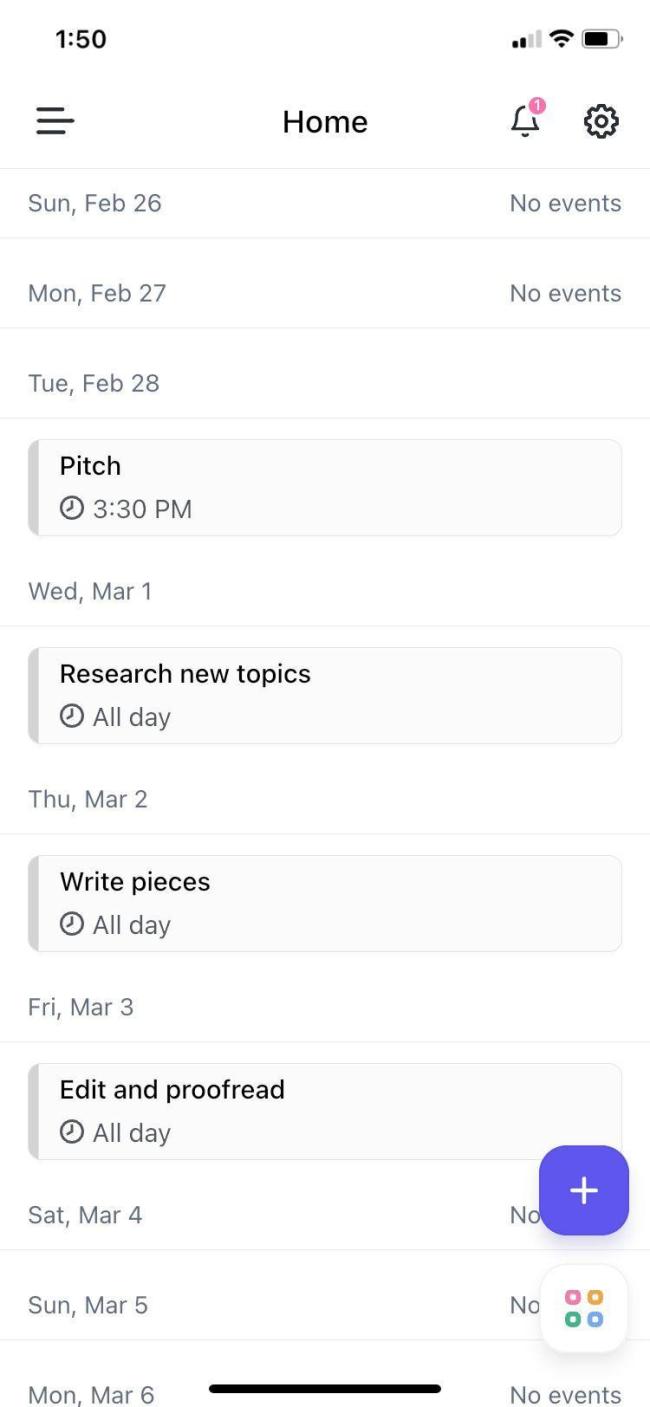Screen dimensions: 650x1407
Task: Tap the Tue, Feb 28 date header
Action: 94,383
